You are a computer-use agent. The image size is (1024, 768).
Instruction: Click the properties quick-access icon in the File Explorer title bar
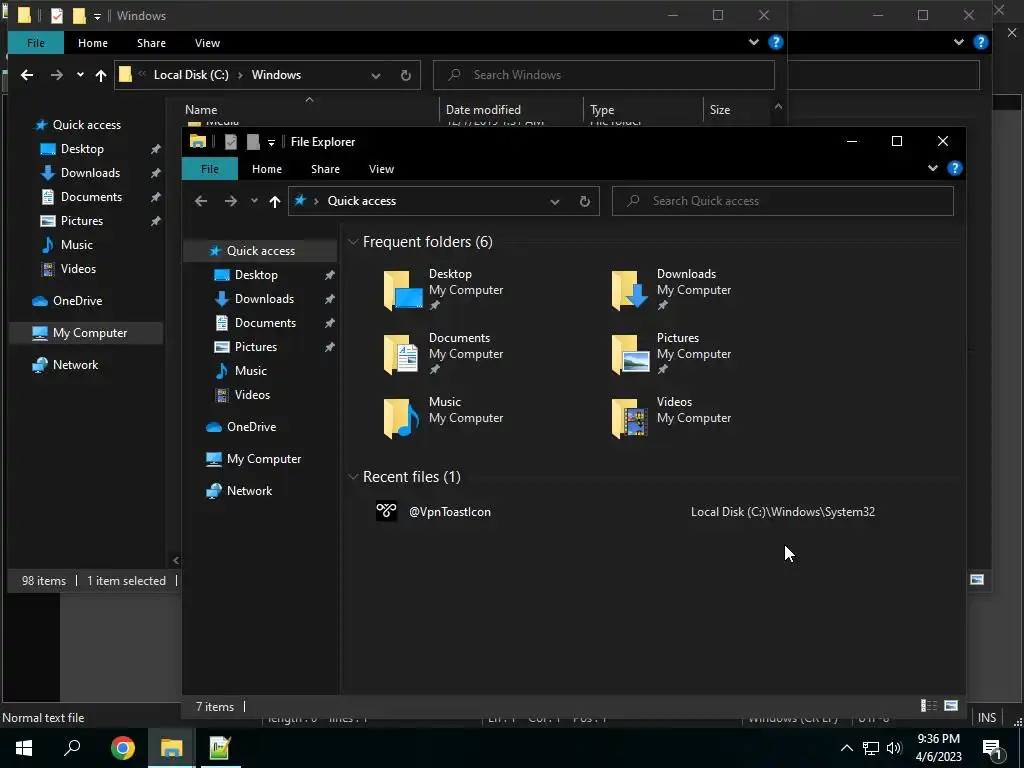point(231,141)
